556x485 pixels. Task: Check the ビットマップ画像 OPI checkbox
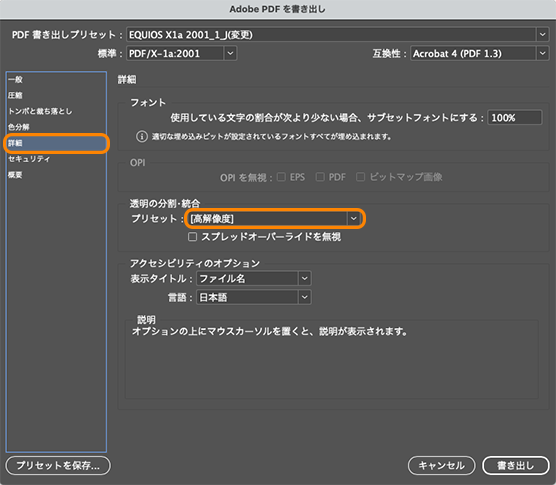(360, 177)
